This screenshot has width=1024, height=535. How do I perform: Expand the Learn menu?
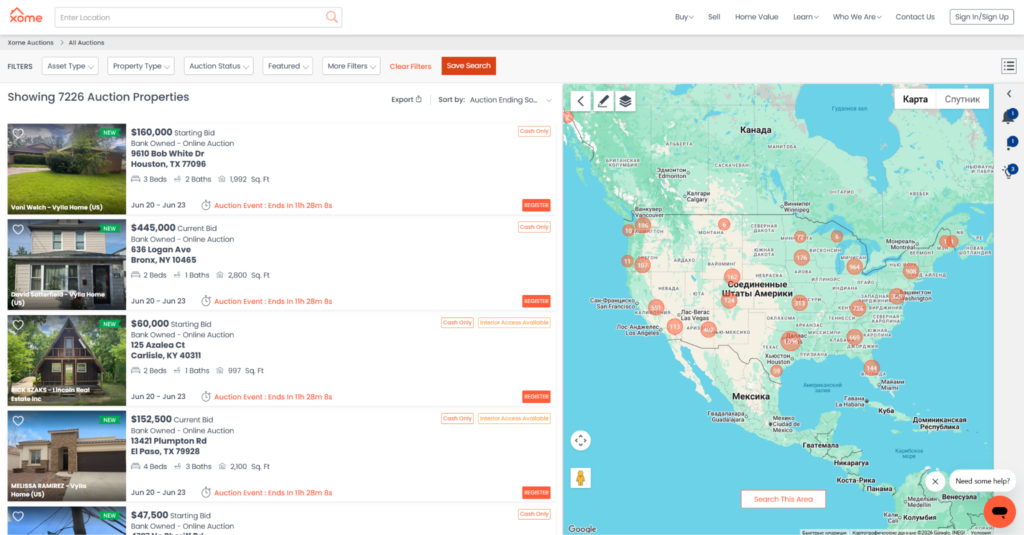coord(805,17)
